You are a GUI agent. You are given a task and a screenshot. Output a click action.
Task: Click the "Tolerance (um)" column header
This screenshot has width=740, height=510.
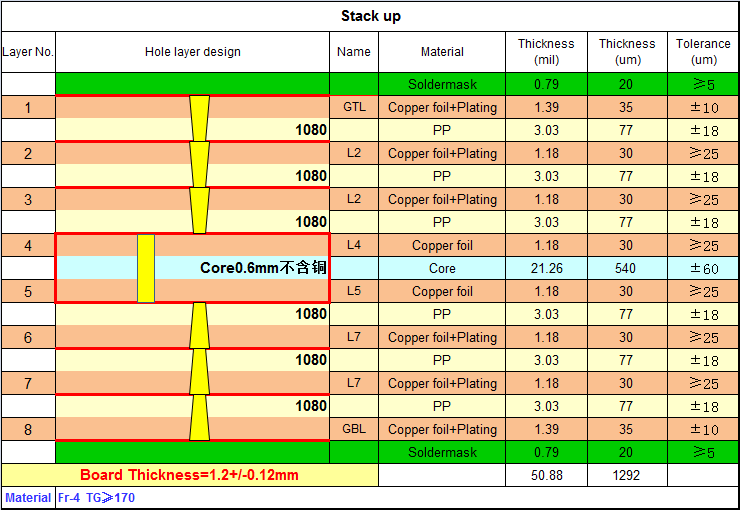point(703,52)
